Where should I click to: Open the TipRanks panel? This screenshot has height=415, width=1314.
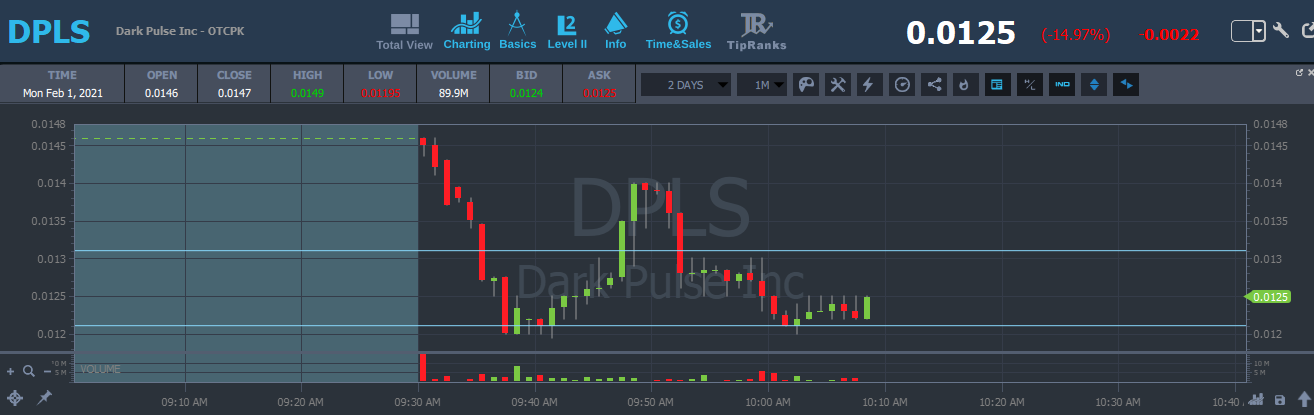(756, 31)
